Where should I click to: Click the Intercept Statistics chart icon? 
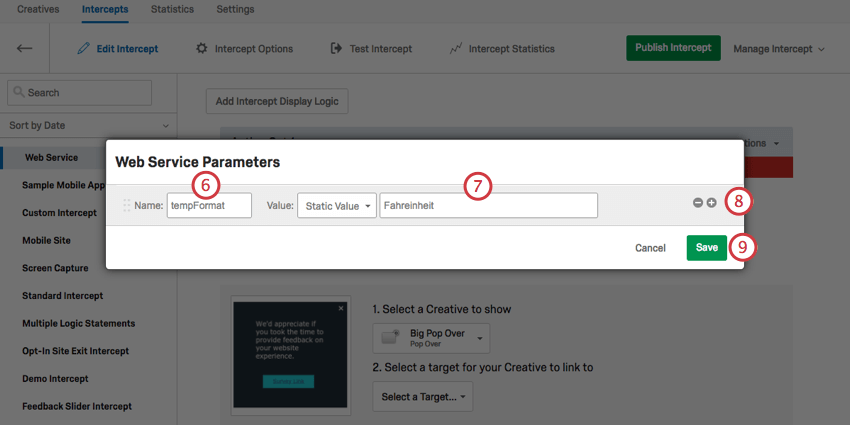pyautogui.click(x=455, y=49)
